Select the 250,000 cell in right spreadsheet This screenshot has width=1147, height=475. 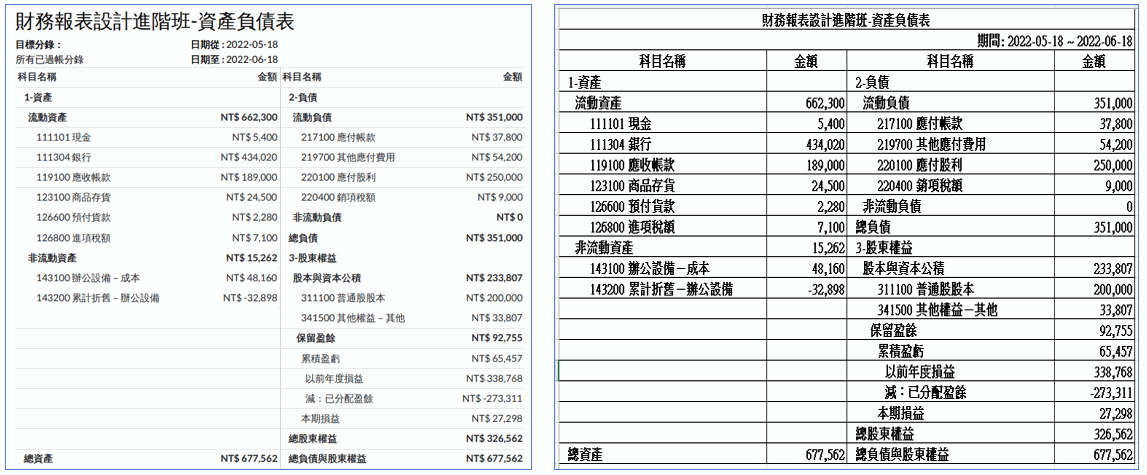pos(1094,165)
